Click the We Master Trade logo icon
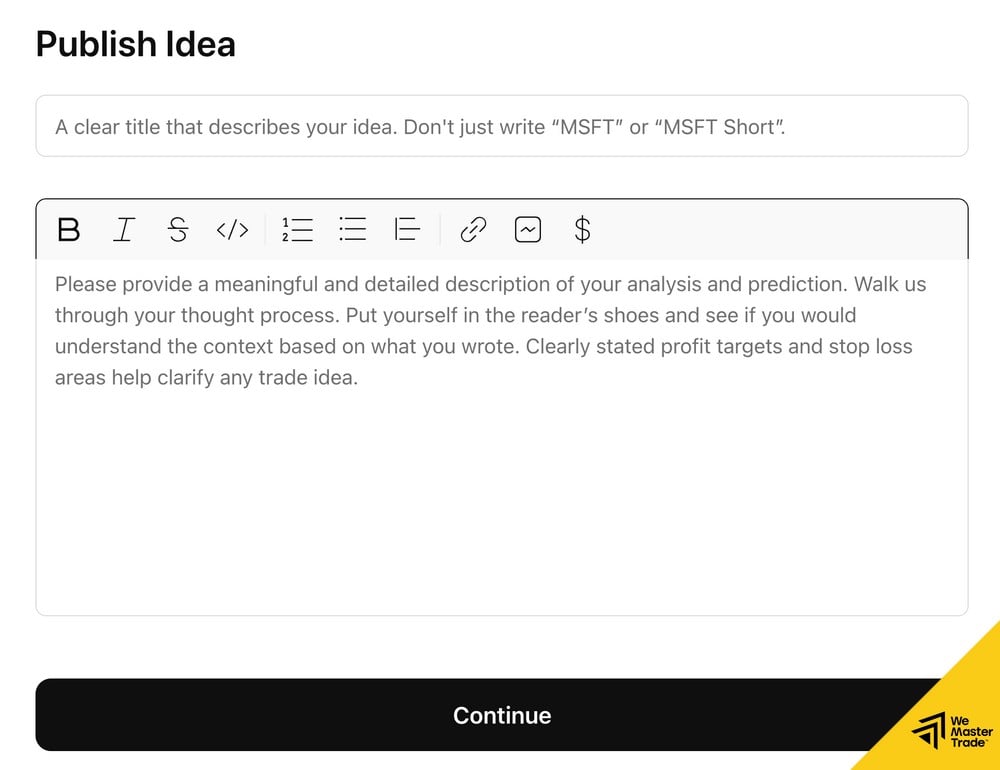 [x=929, y=730]
